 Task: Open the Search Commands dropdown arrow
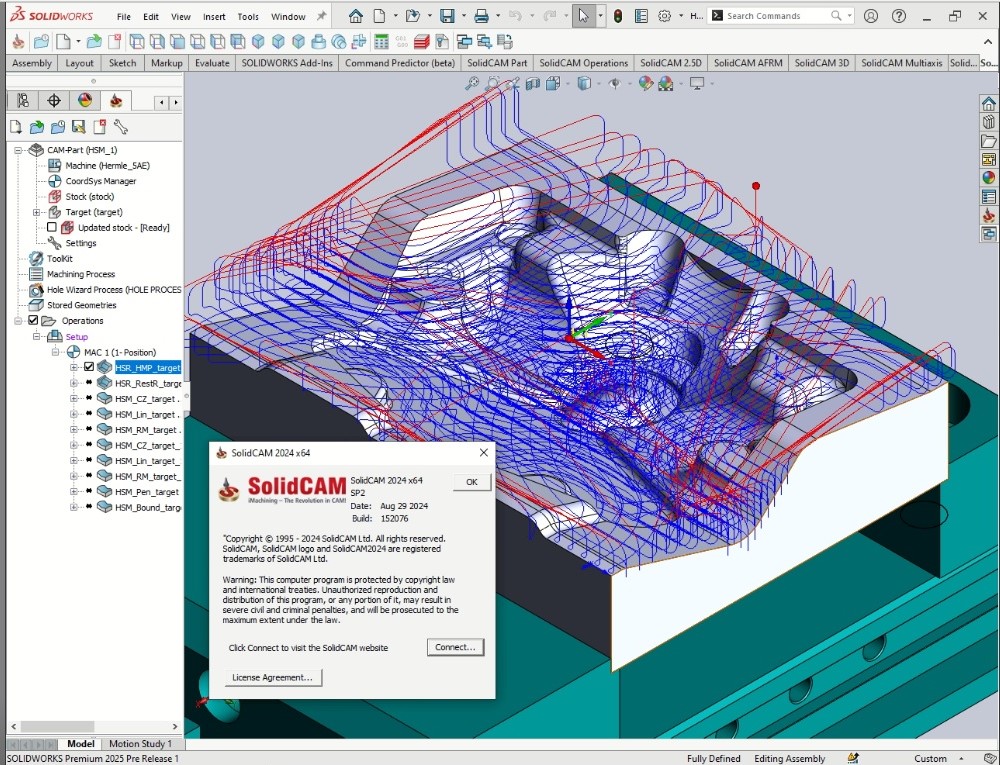pos(849,16)
